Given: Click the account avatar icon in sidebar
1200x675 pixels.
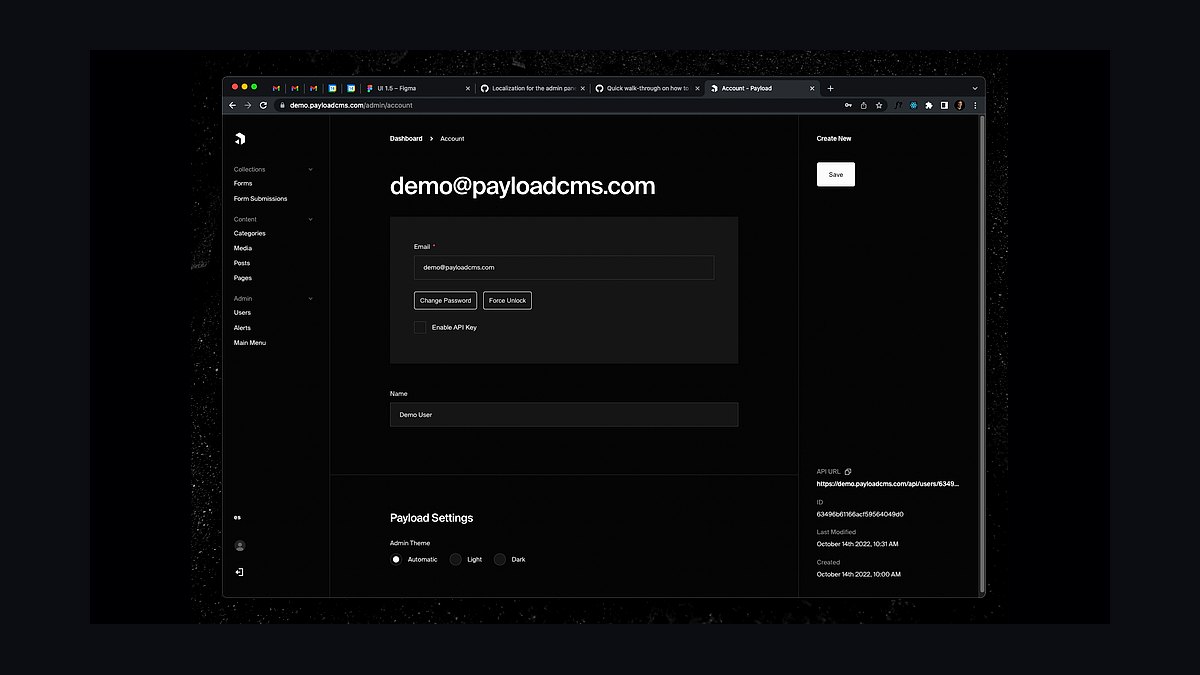Looking at the screenshot, I should (240, 546).
